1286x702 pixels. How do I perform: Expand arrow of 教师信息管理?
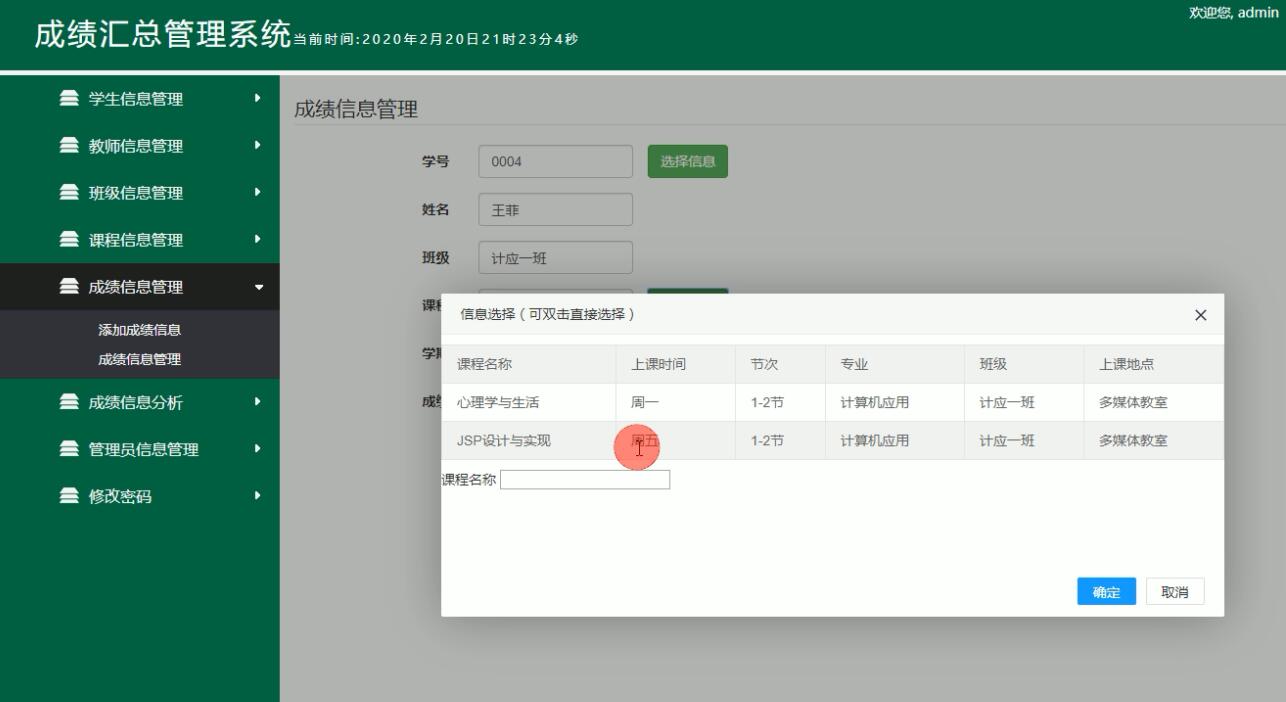pos(258,145)
